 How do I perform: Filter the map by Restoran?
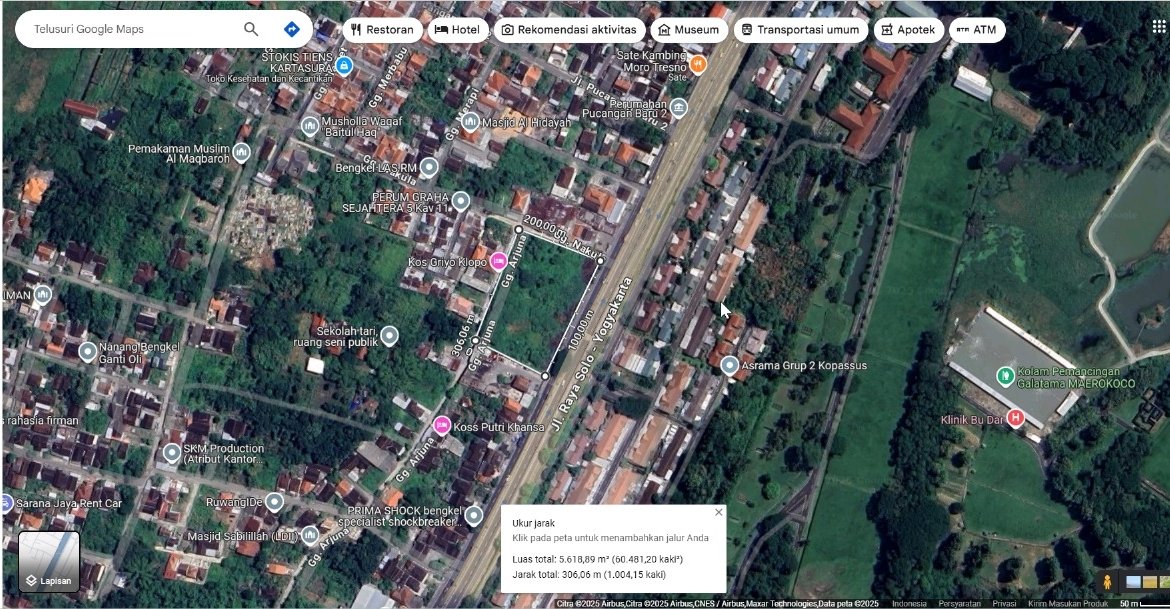point(381,30)
